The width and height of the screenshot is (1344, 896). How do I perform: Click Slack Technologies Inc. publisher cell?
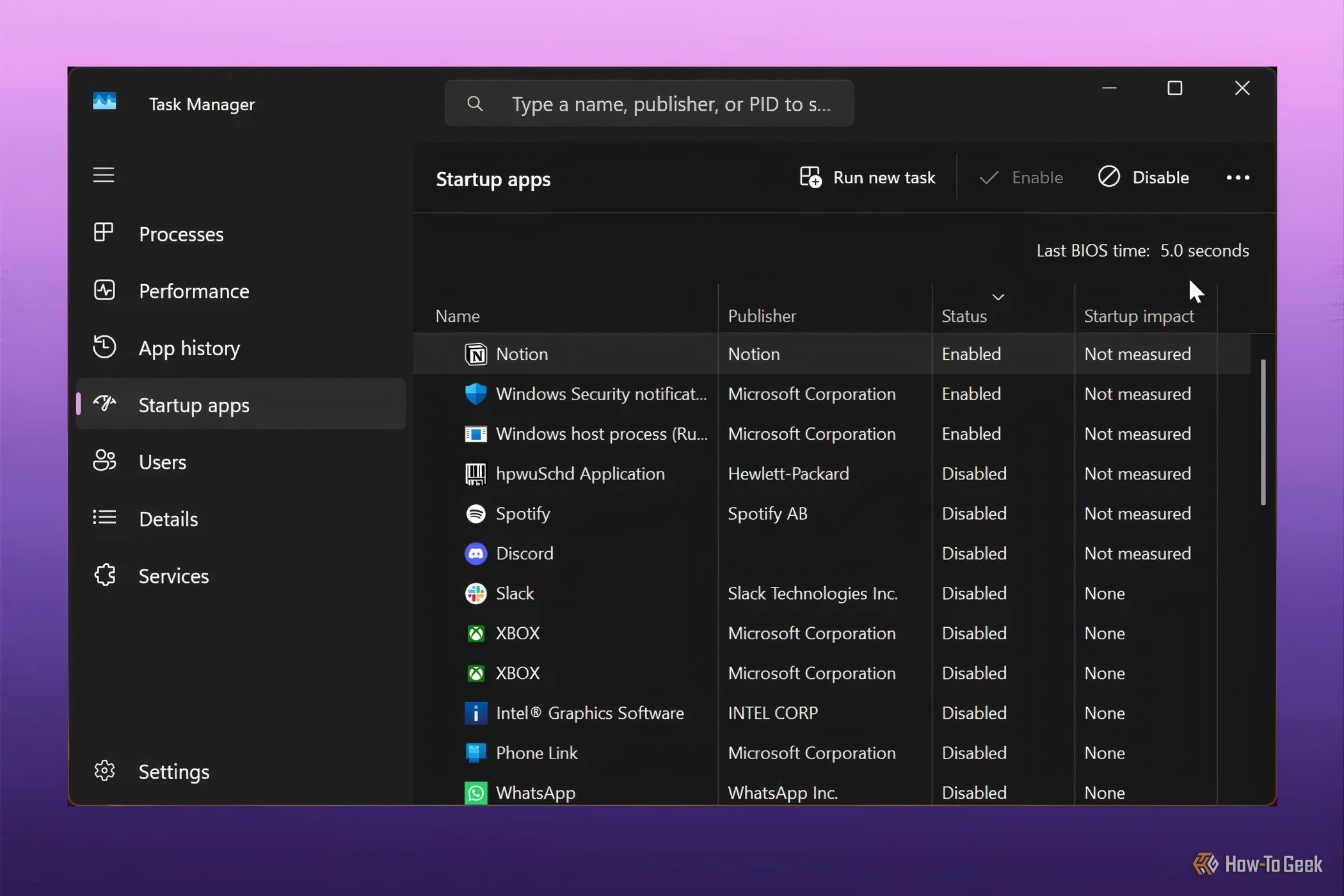click(812, 593)
